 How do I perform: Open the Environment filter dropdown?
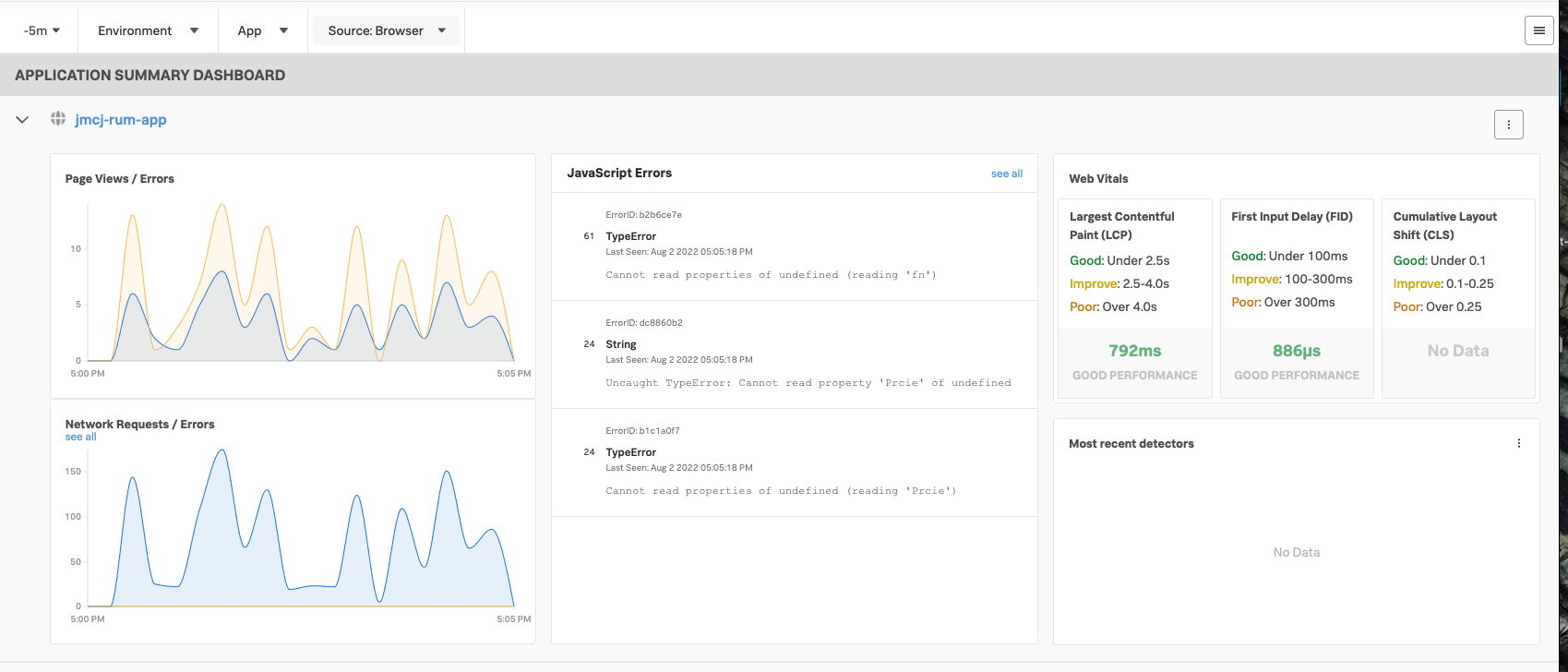coord(148,30)
